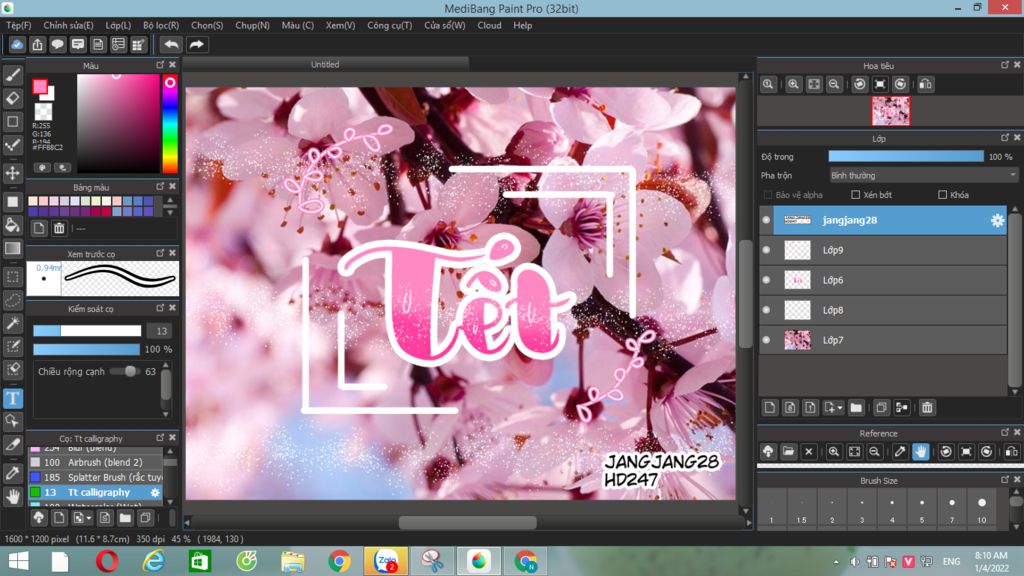Viewport: 1024px width, 576px height.
Task: Open a reference image with folder icon
Action: point(788,451)
